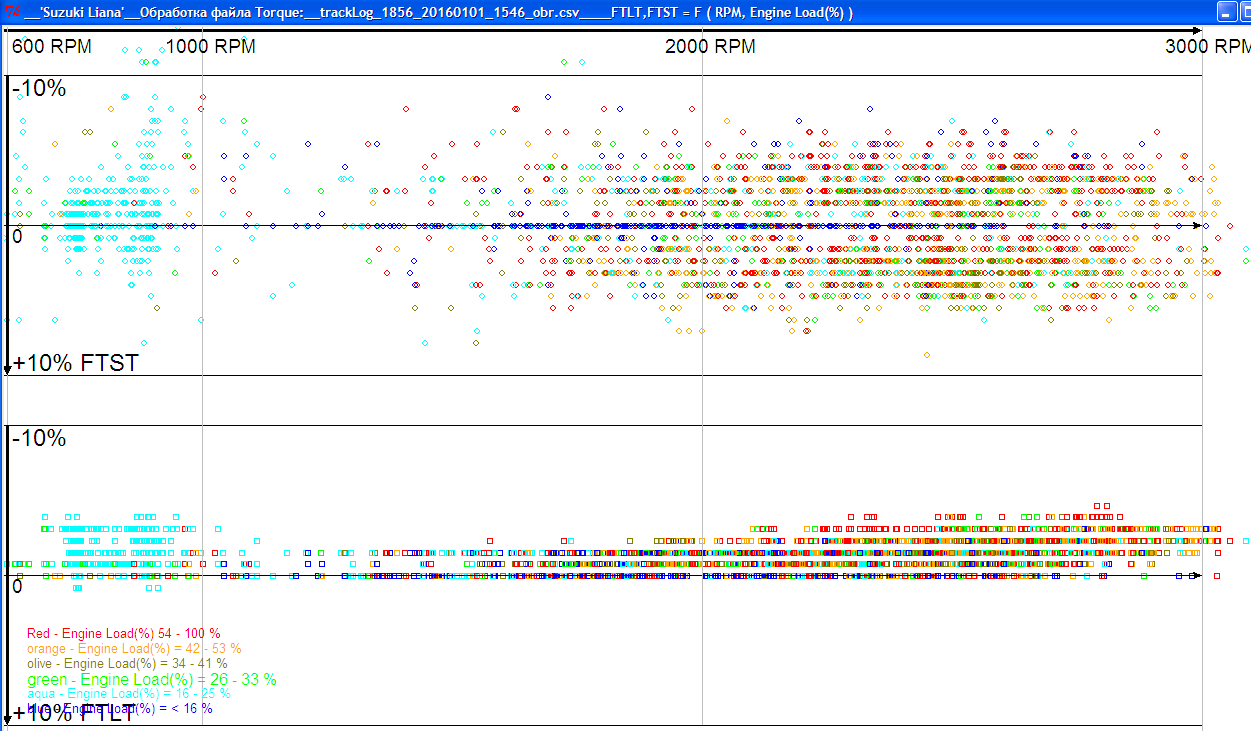Click the right arrowhead of FTST zero axis
The height and width of the screenshot is (731, 1251).
[x=1197, y=226]
